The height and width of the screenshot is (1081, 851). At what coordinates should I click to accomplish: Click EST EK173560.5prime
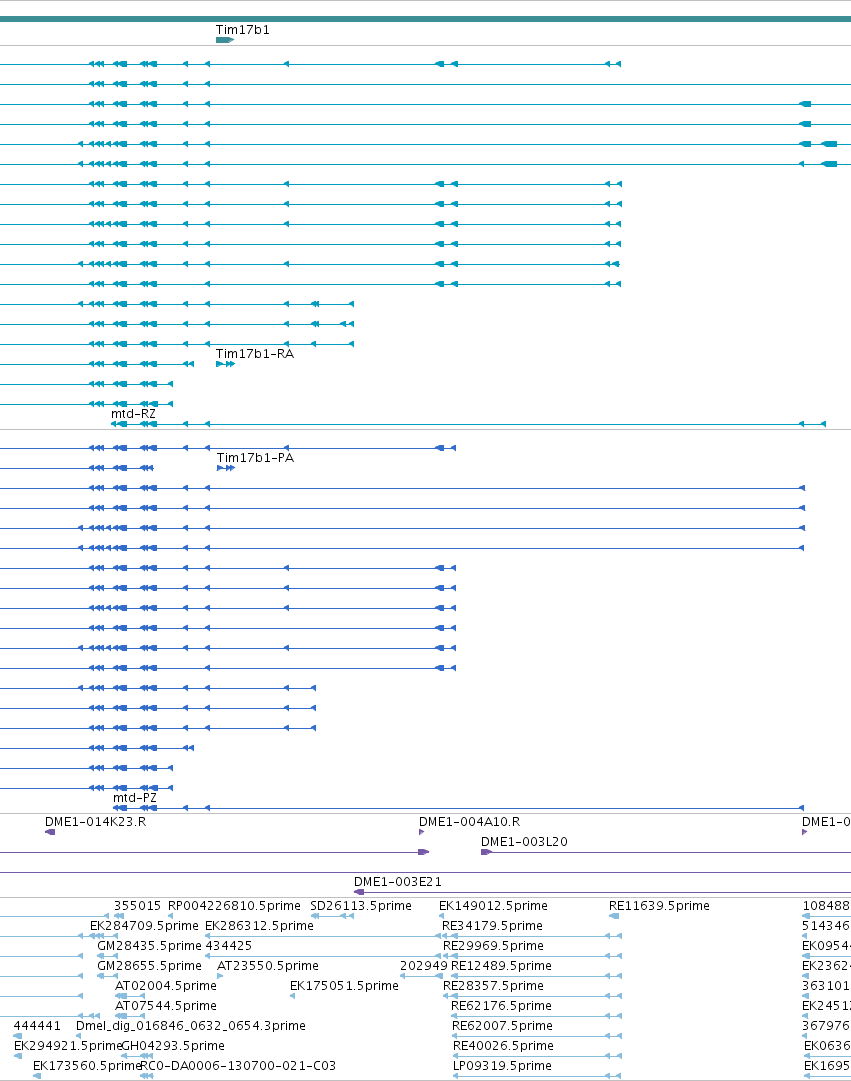click(x=87, y=1066)
